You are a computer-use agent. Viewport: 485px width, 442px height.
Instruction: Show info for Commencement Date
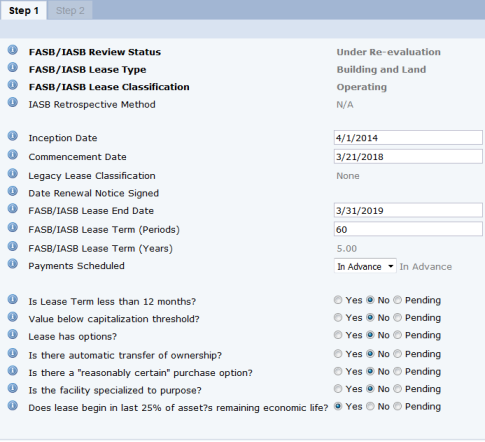coord(13,155)
